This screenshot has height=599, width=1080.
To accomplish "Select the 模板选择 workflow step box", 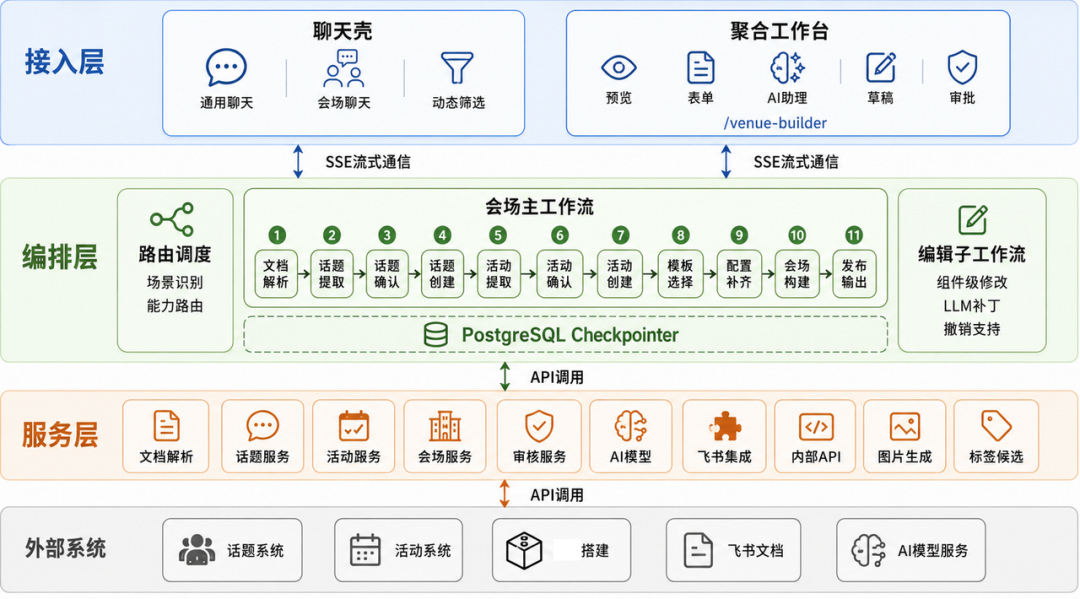I will click(x=680, y=273).
